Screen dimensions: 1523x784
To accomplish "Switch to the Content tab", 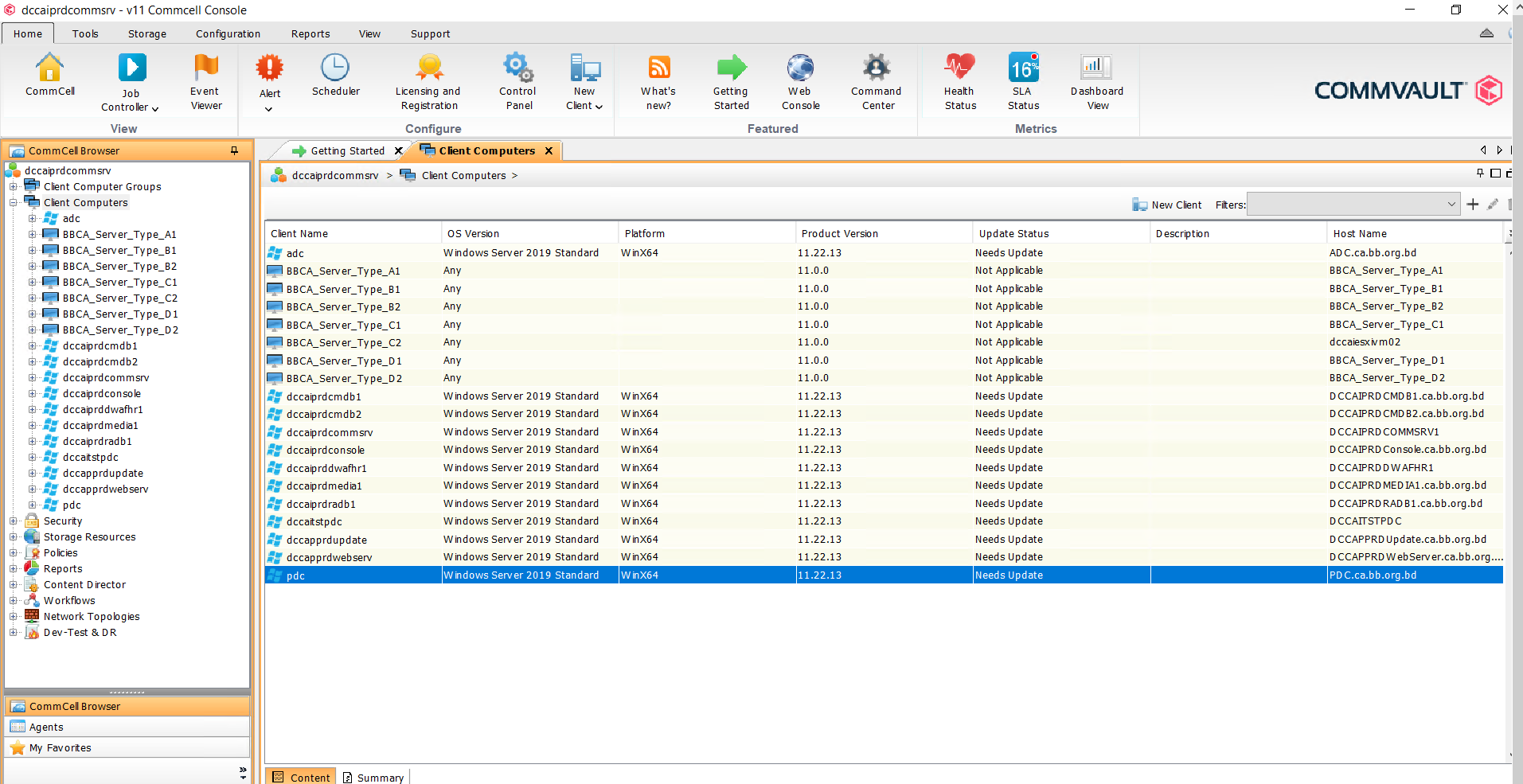I will 301,777.
